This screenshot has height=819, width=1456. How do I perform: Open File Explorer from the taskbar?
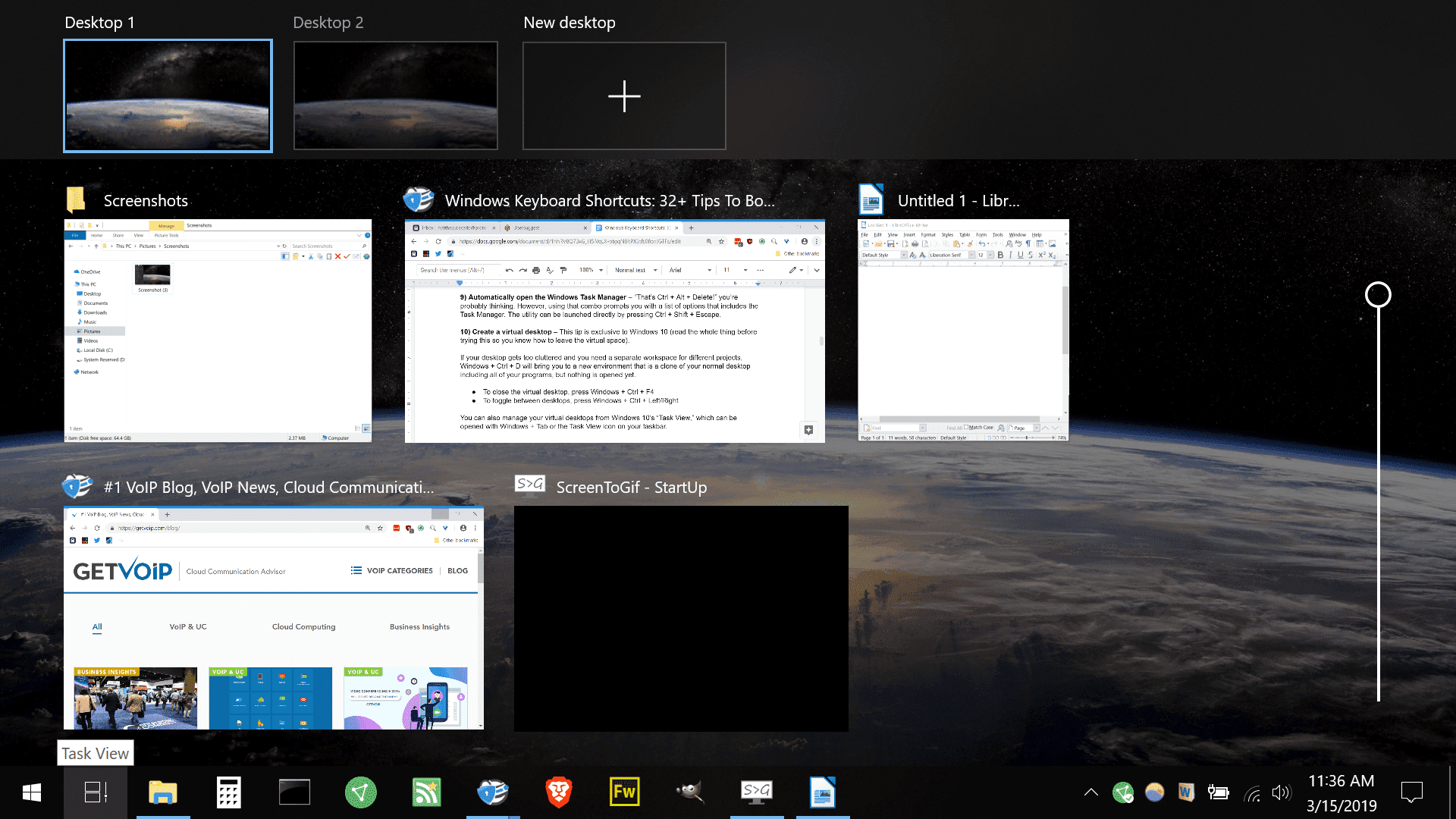coord(162,792)
